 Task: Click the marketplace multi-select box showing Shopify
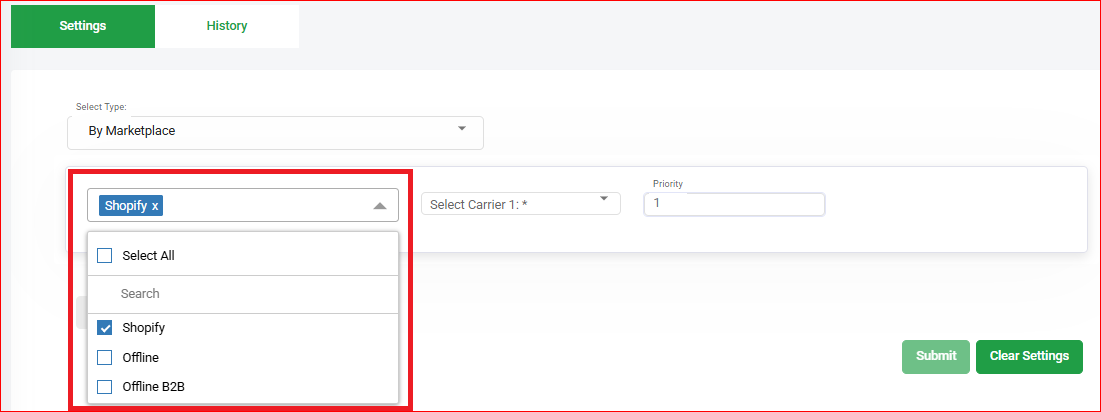243,206
